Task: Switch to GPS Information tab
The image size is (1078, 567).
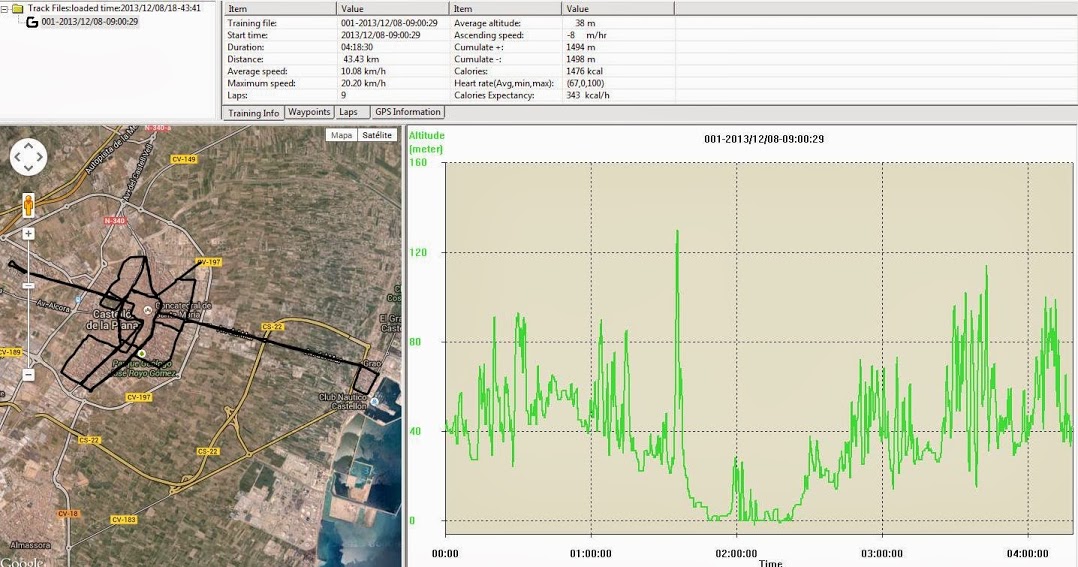Action: coord(407,112)
